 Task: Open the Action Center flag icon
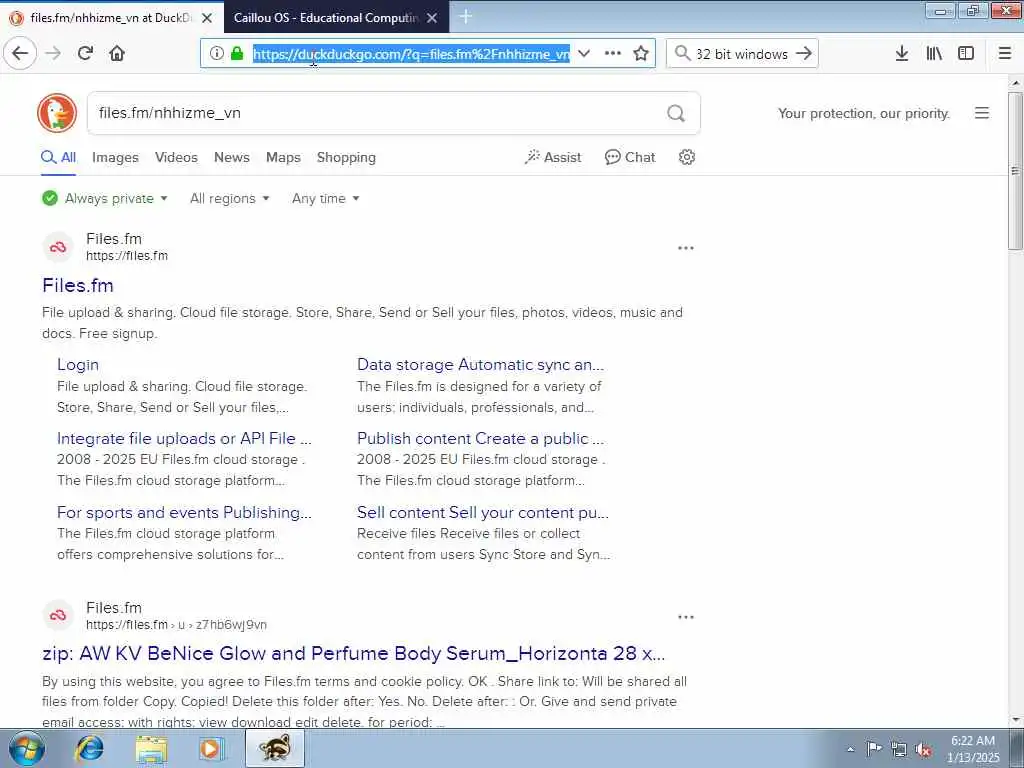click(874, 749)
